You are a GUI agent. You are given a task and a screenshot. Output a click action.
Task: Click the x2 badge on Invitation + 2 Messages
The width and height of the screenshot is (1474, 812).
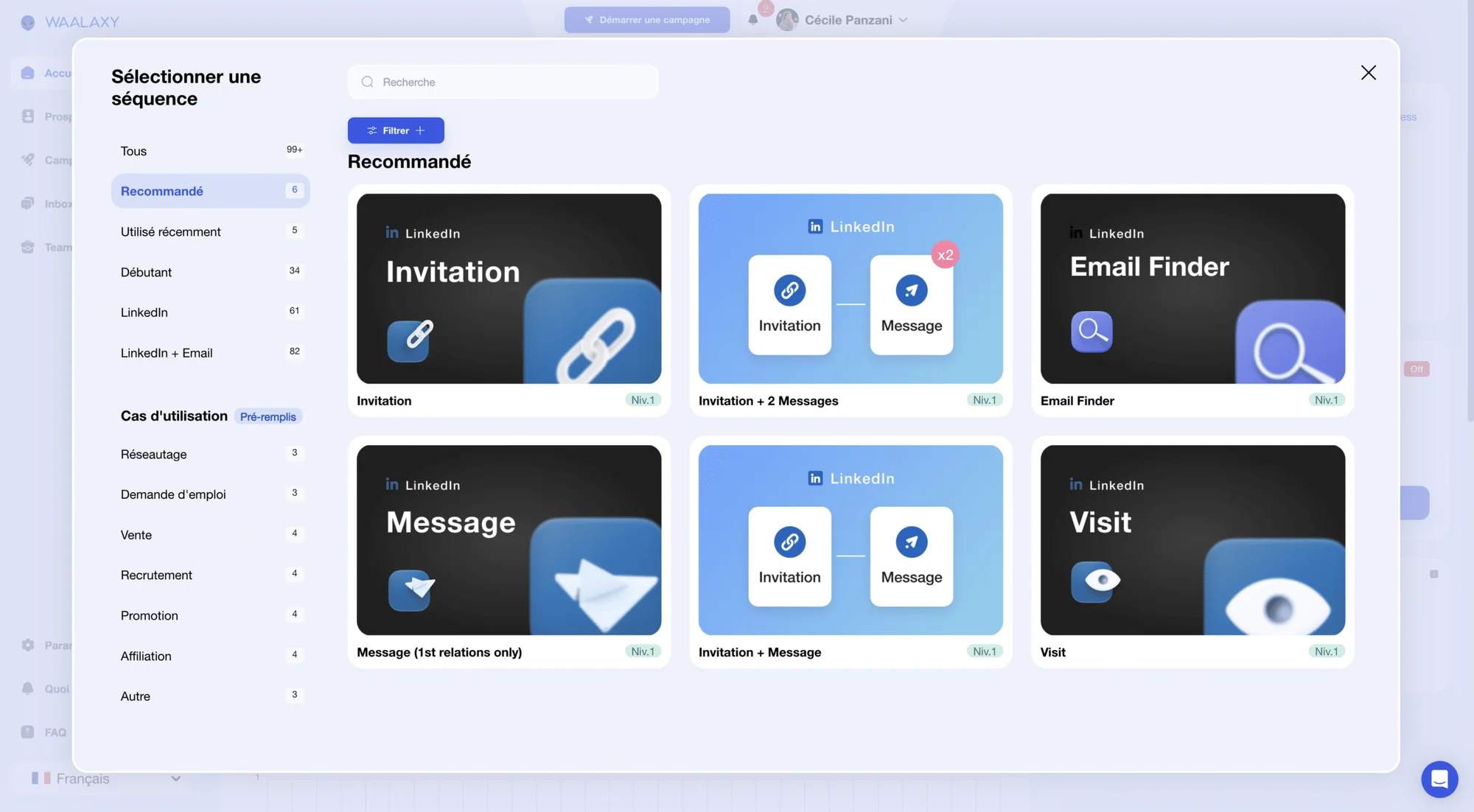pos(945,255)
